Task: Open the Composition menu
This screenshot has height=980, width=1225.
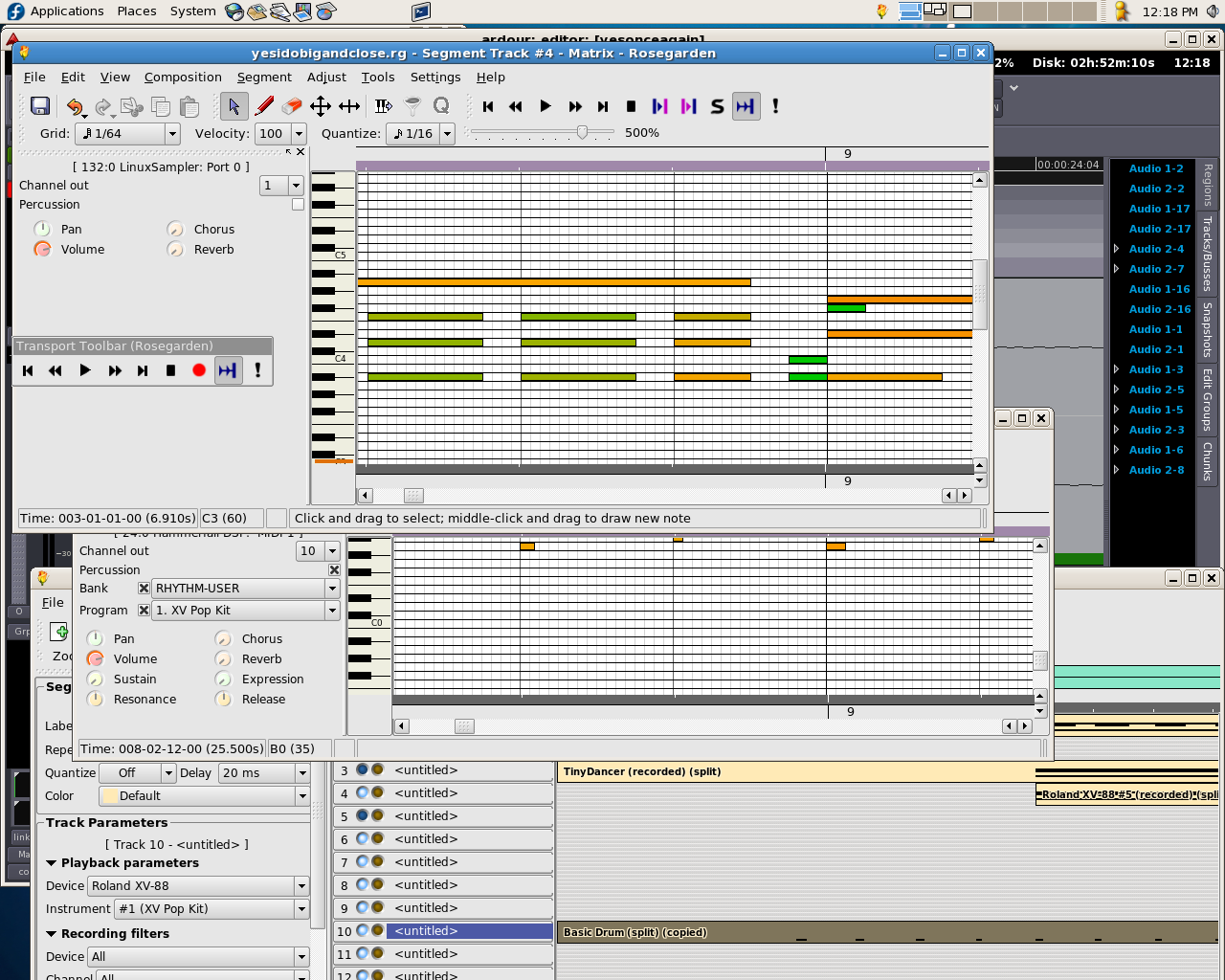Action: pyautogui.click(x=183, y=78)
